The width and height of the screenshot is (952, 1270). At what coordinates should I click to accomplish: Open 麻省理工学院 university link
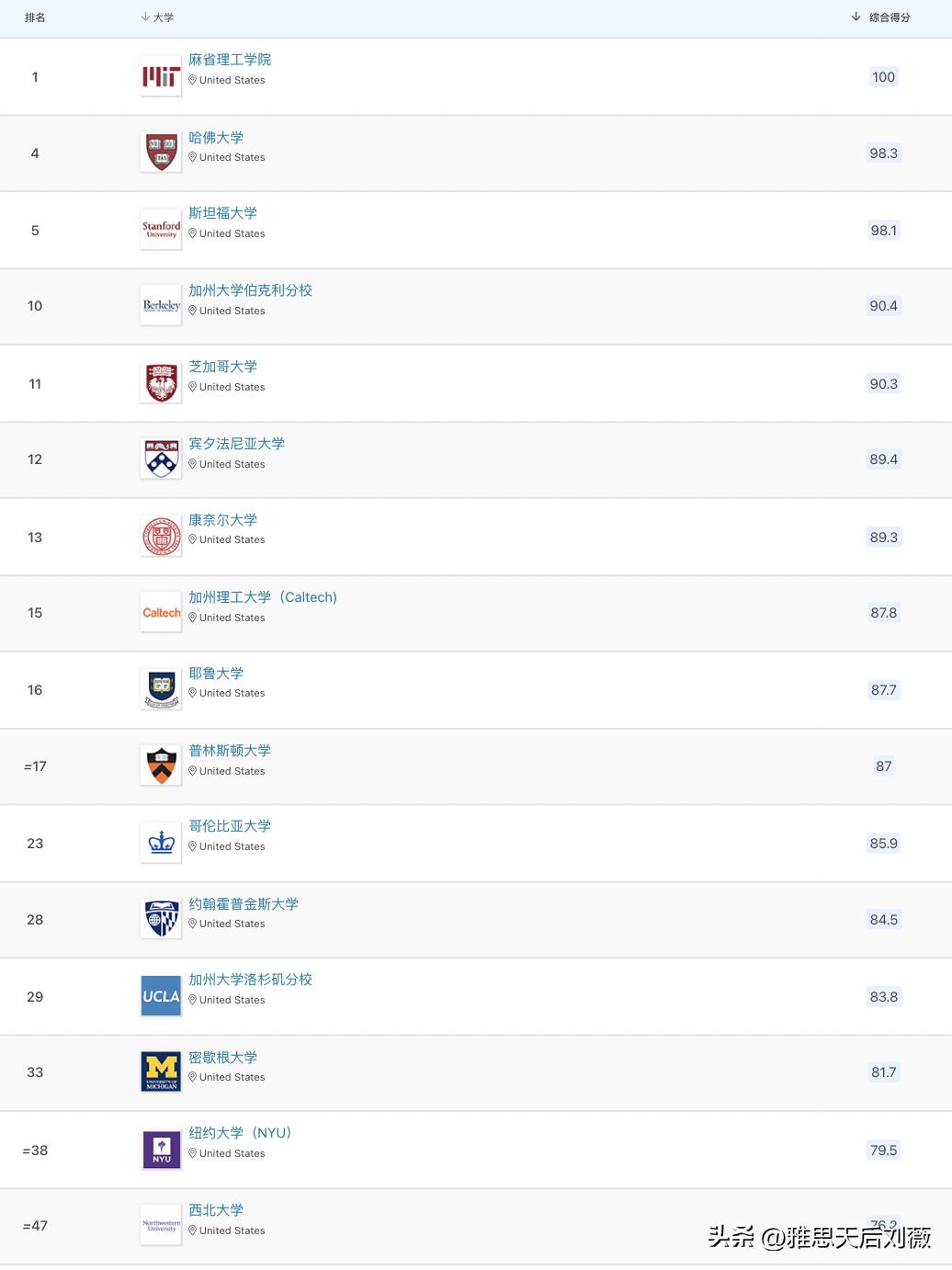click(230, 60)
